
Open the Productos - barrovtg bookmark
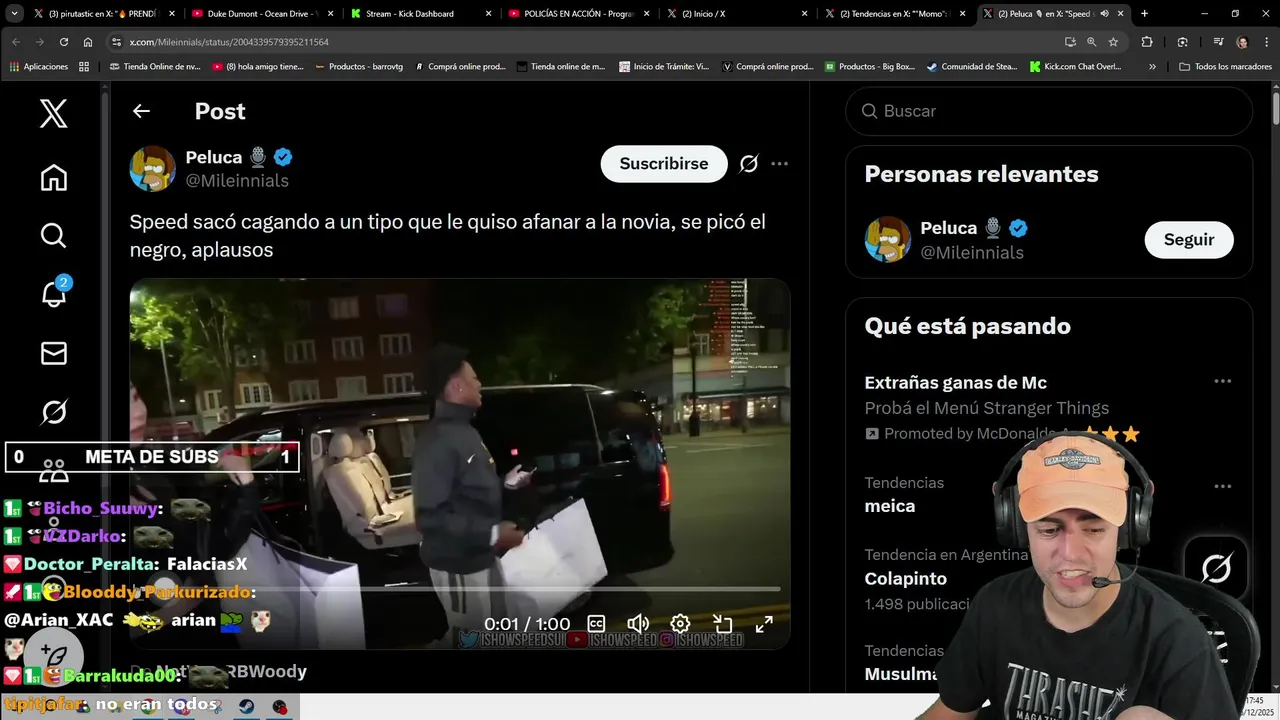[359, 67]
